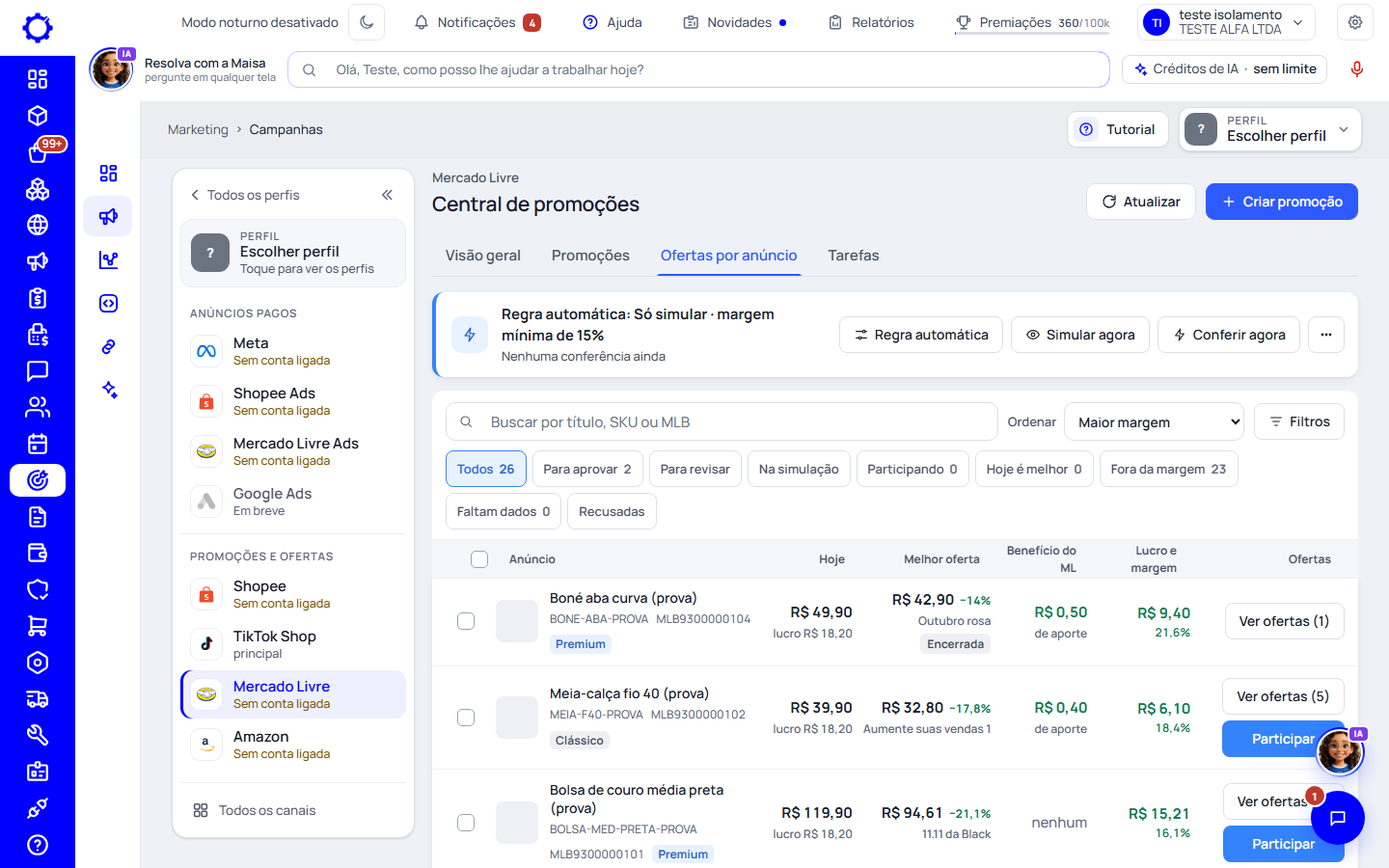Open the megaphone campaigns icon in secondary sidebar
The image size is (1389, 868).
(108, 216)
